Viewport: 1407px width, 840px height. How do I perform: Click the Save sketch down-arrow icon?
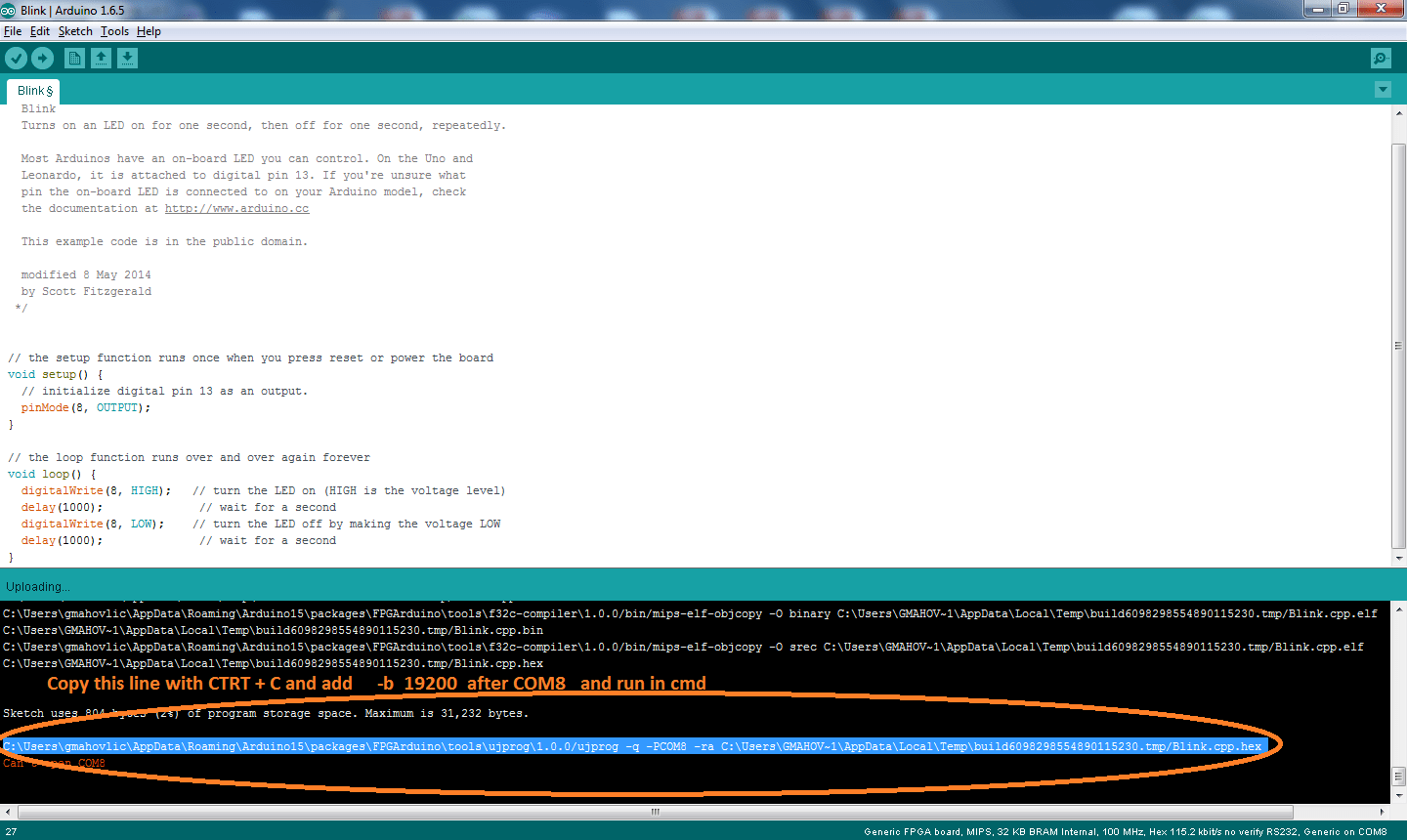127,59
